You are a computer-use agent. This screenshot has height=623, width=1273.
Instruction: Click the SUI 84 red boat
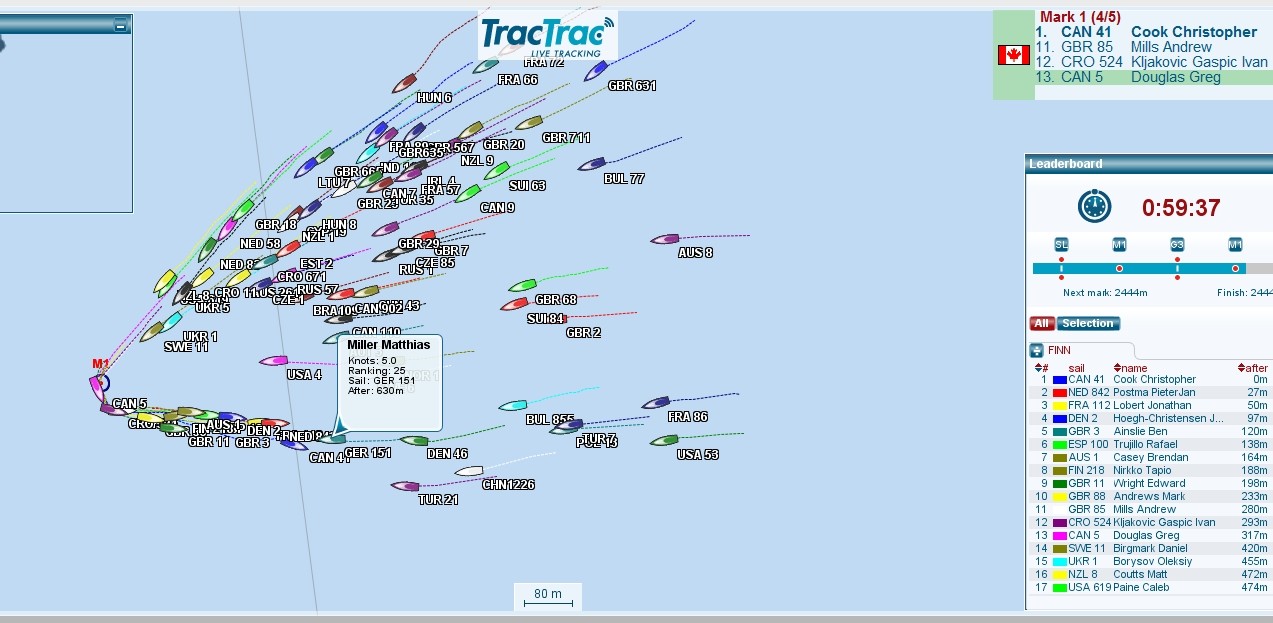pyautogui.click(x=514, y=304)
